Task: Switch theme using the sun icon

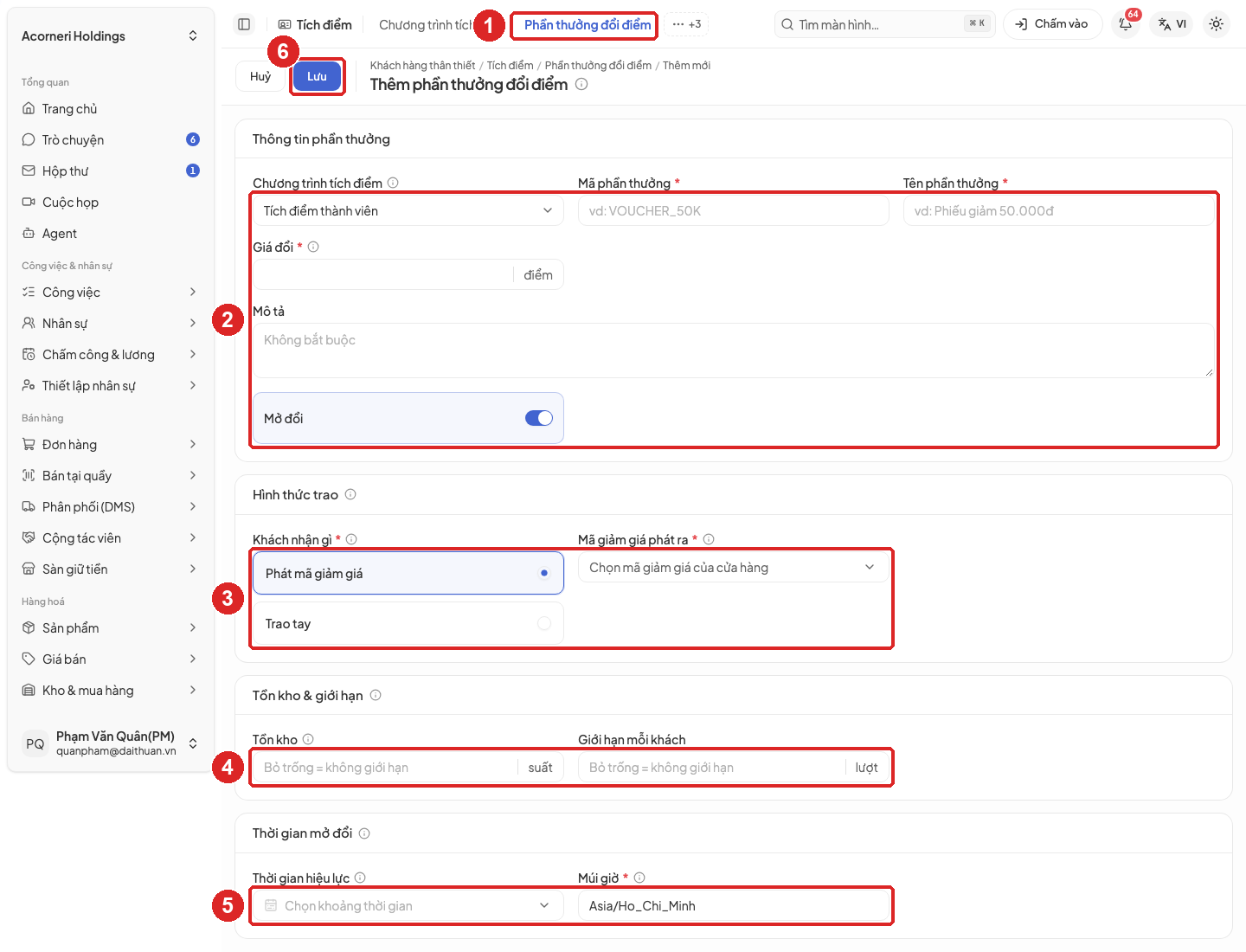Action: click(x=1217, y=24)
